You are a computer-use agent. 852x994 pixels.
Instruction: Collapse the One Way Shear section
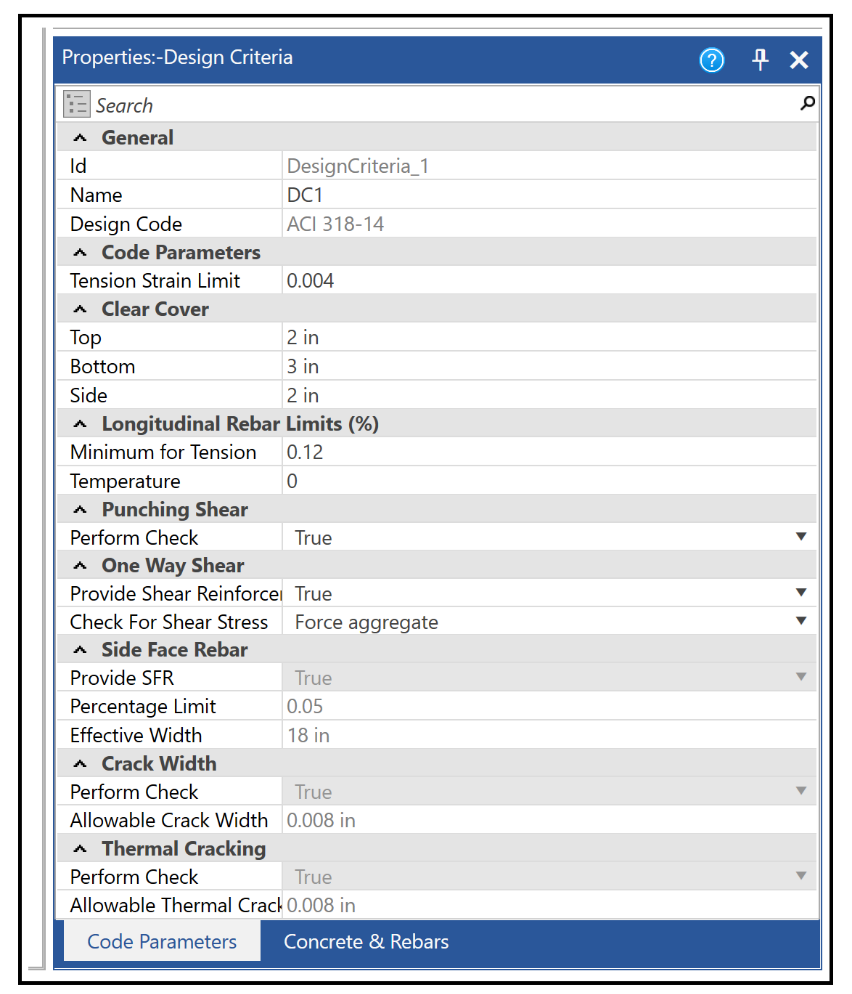(x=80, y=565)
